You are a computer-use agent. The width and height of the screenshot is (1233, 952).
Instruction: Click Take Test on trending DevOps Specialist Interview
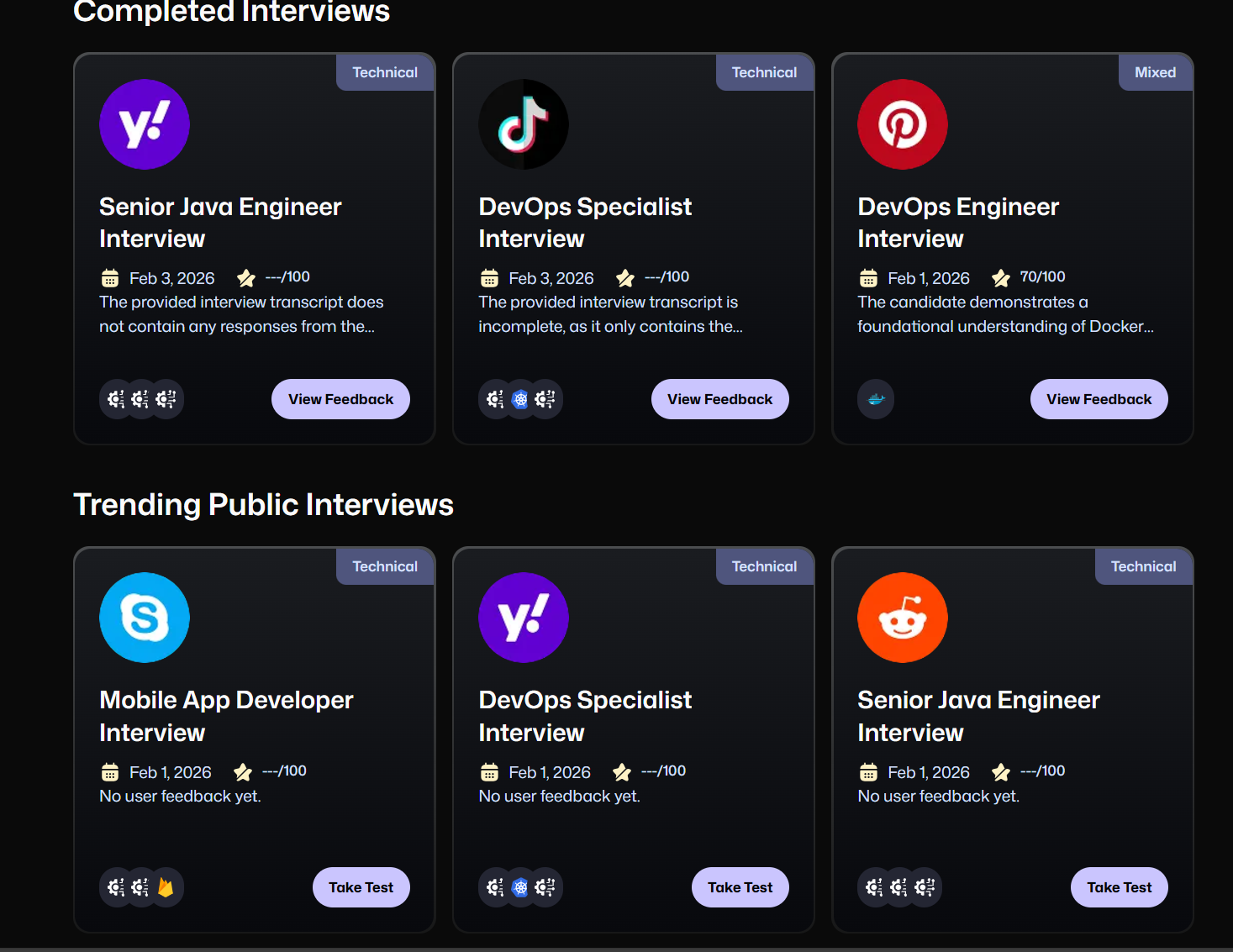740,886
